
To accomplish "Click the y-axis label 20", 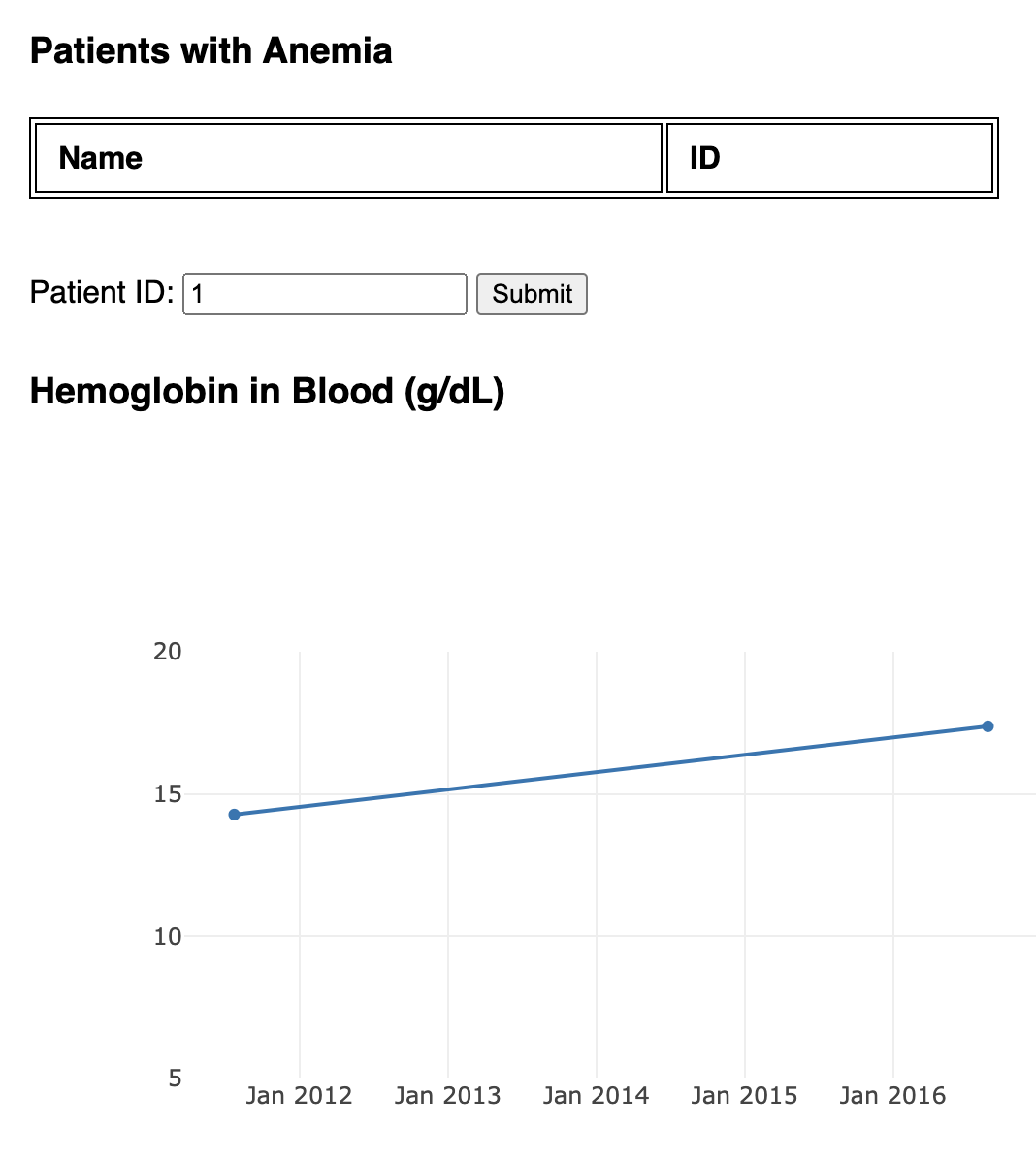I will click(x=168, y=652).
